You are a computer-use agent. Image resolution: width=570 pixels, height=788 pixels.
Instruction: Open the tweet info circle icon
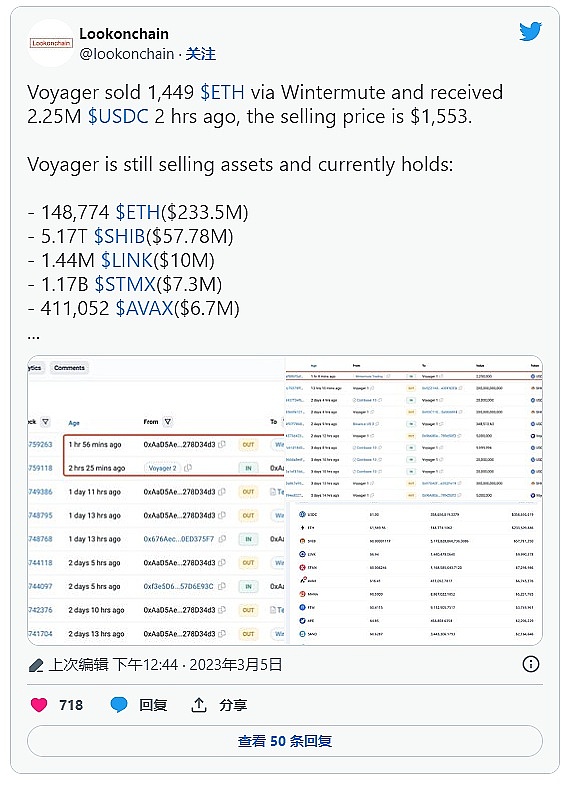pos(531,664)
